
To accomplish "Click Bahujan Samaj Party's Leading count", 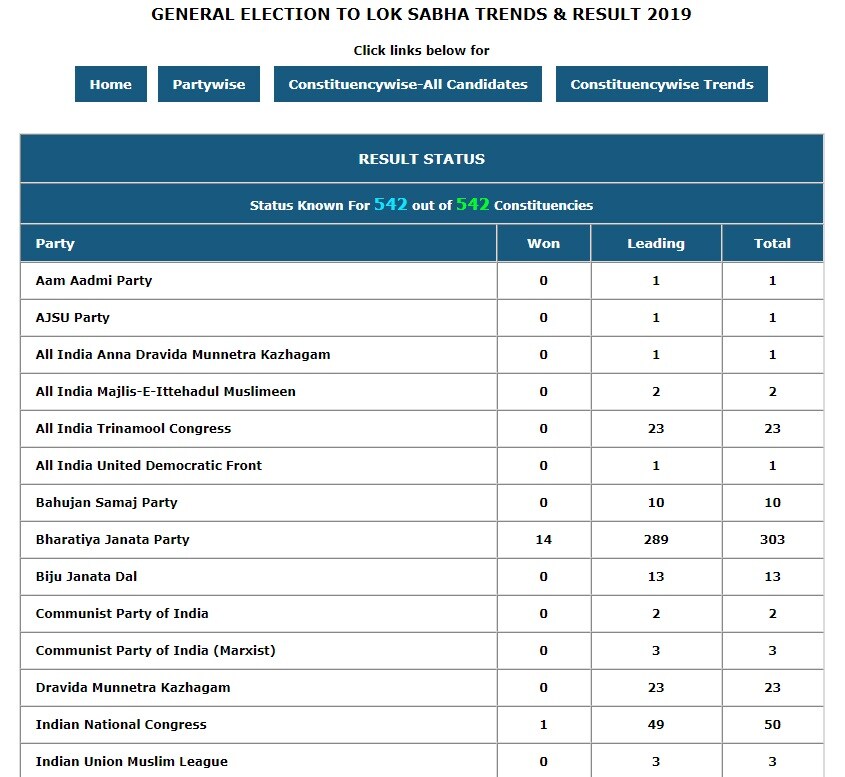I will tap(656, 503).
